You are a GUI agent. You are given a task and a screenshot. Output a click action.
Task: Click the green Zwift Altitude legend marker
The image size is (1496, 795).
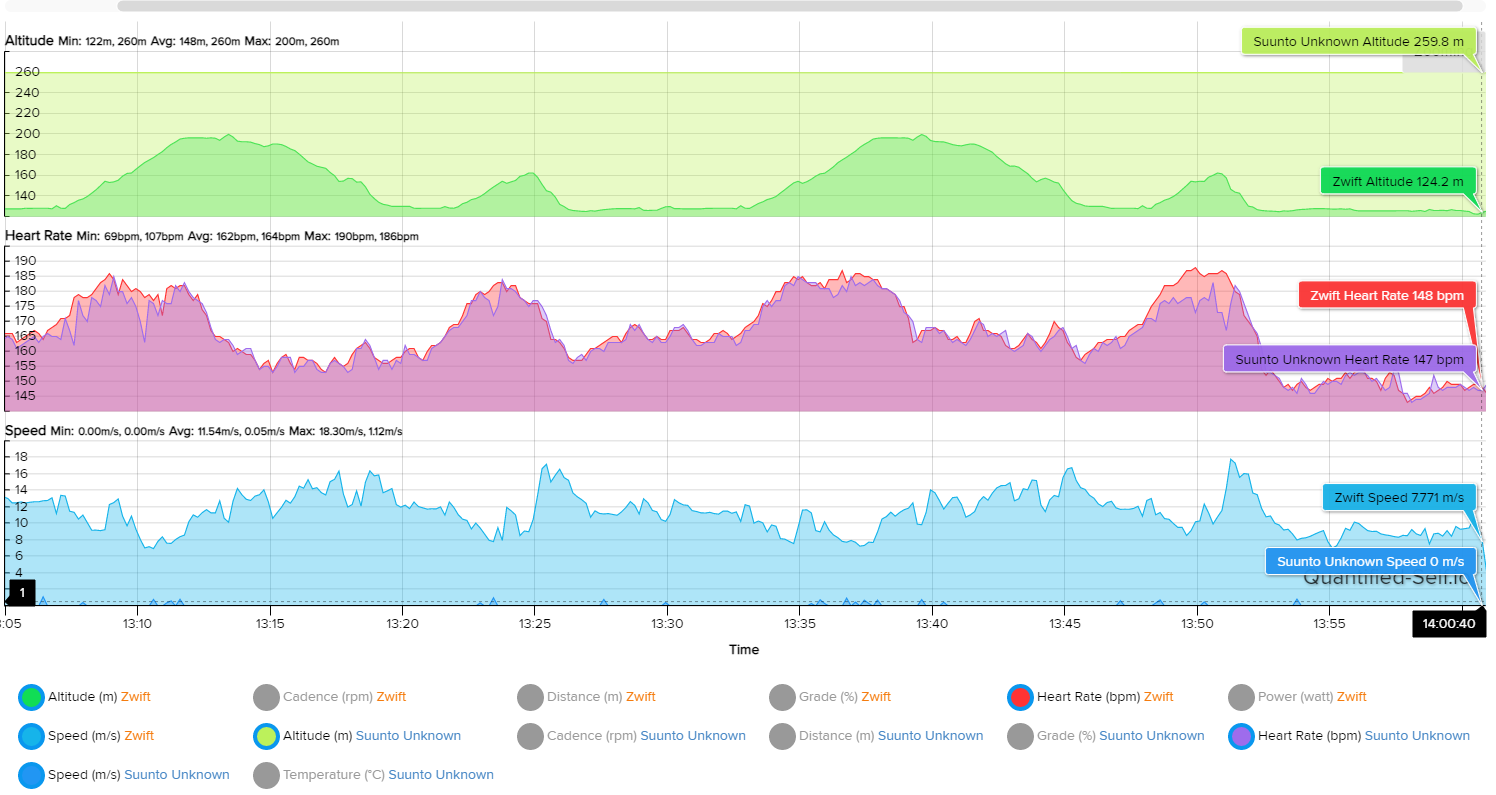point(32,697)
